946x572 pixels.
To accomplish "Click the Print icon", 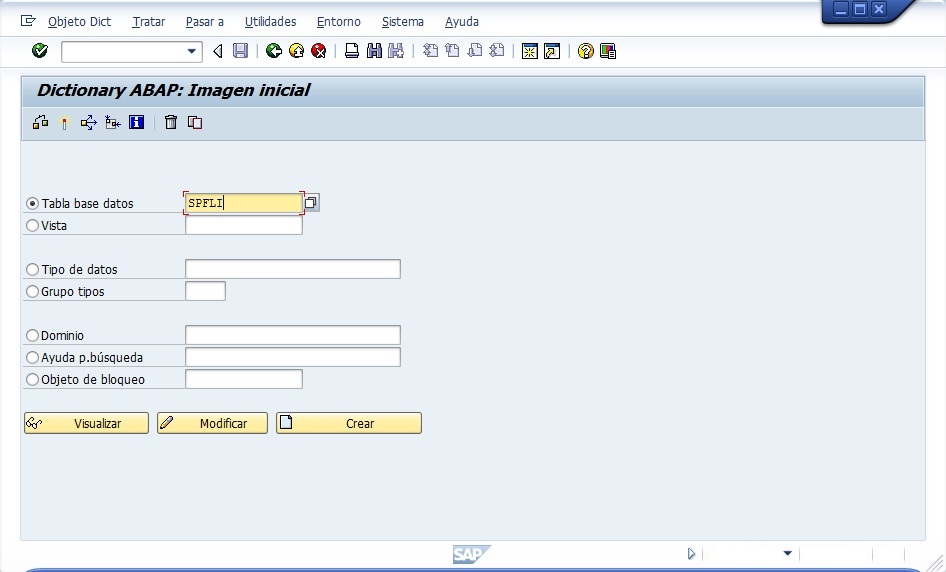I will point(352,51).
